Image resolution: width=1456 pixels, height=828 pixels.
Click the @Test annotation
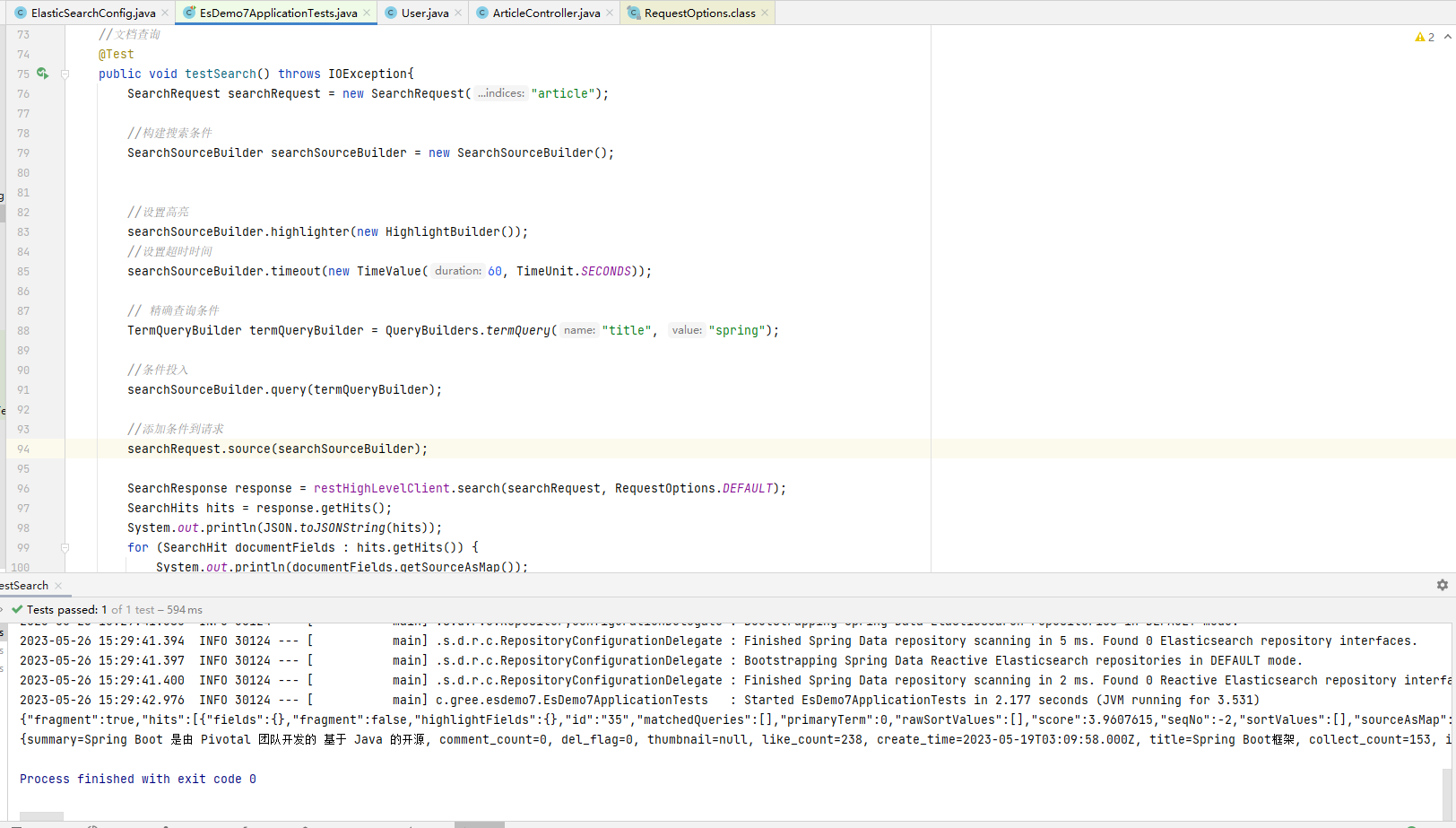point(117,54)
